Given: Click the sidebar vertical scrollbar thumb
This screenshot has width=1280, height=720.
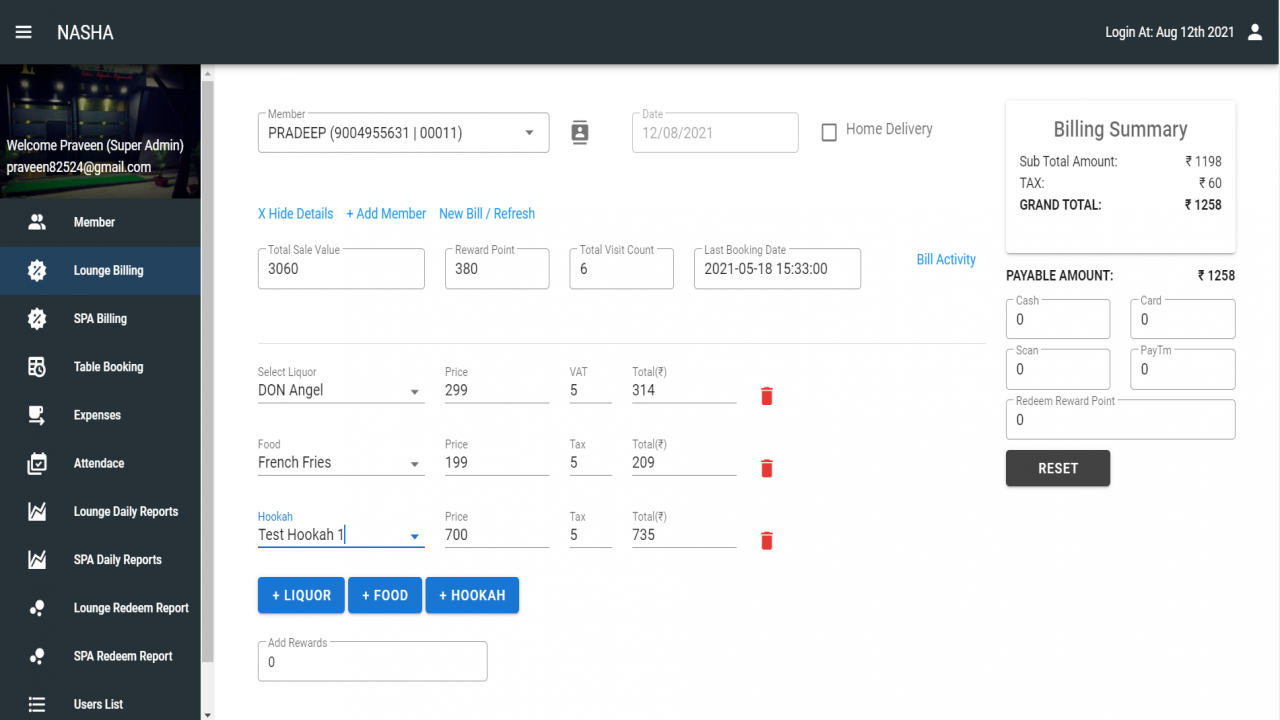Looking at the screenshot, I should pos(207,370).
